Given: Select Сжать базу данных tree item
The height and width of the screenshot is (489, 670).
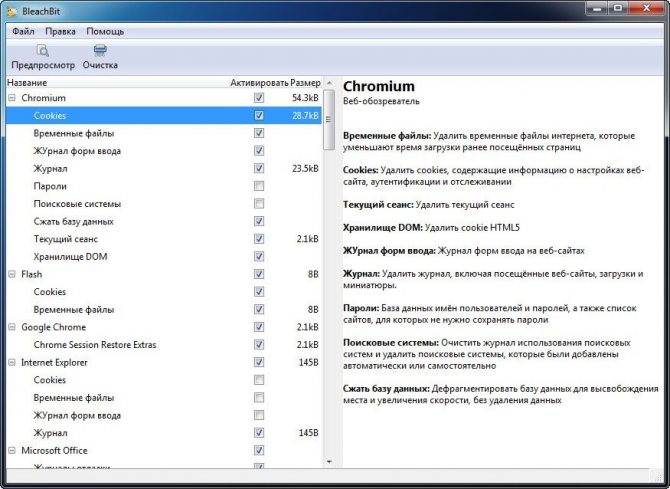Looking at the screenshot, I should point(73,221).
